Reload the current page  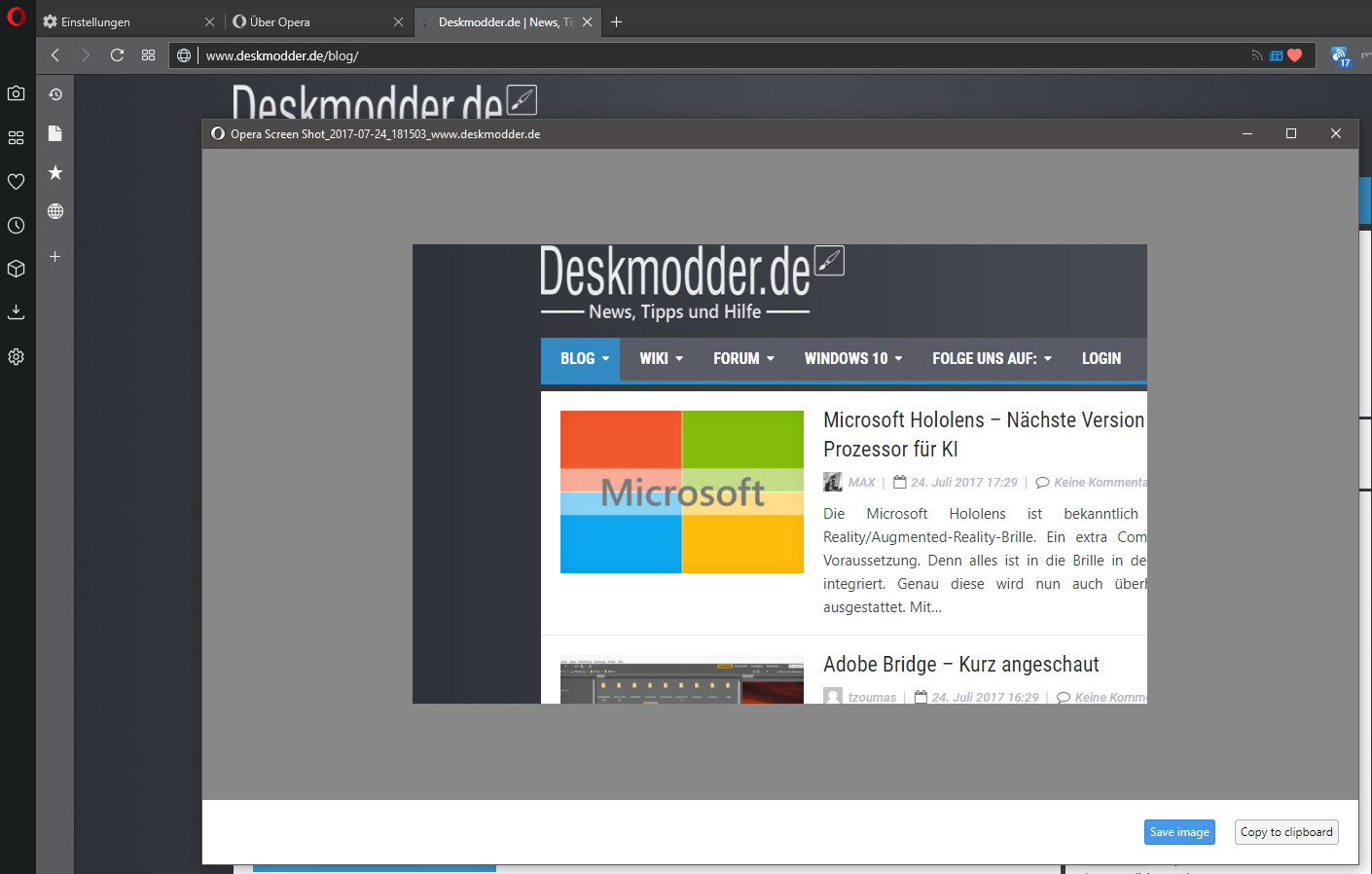117,55
